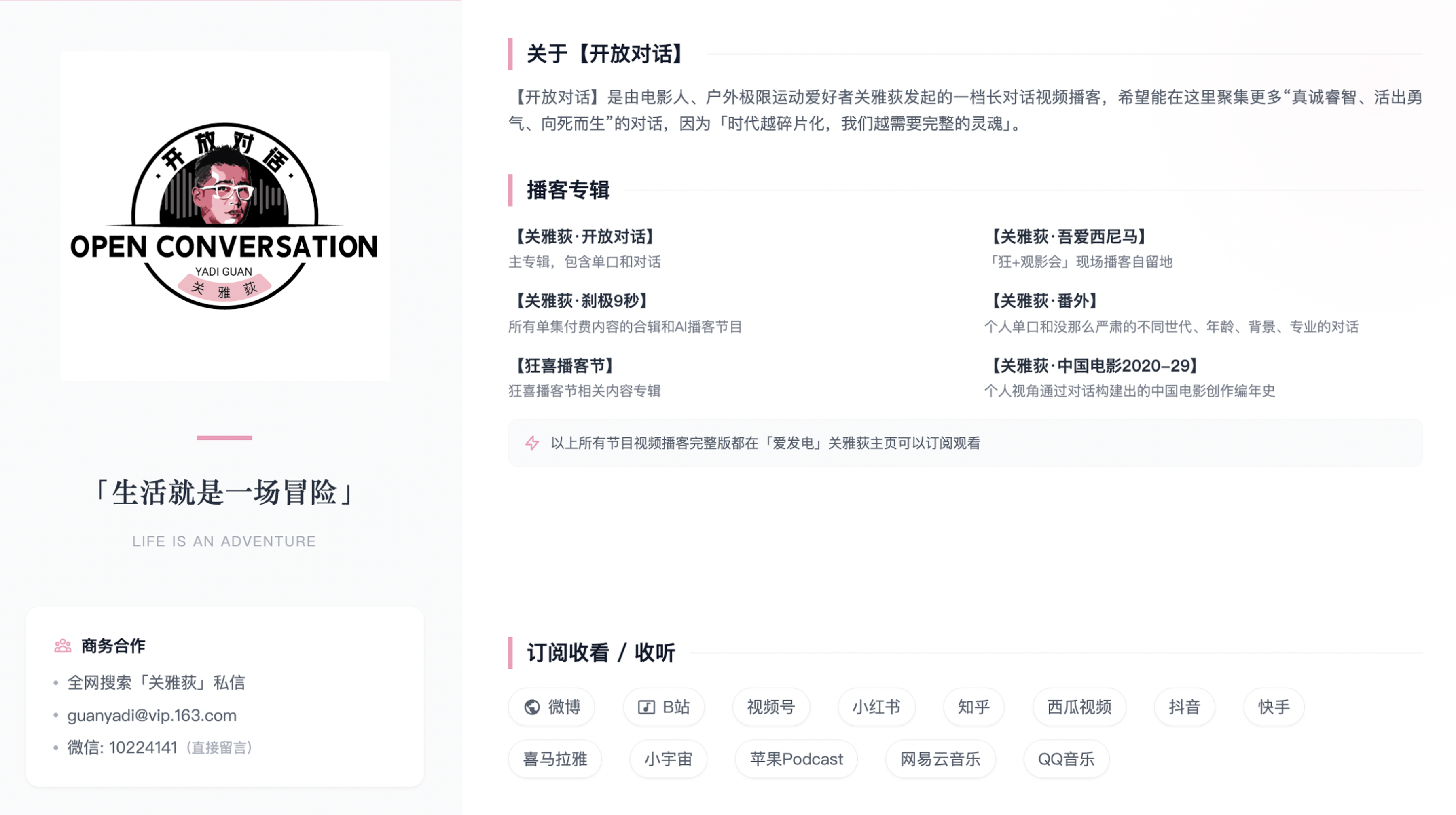Click the guanyadi@vip.163.com email address
The width and height of the screenshot is (1456, 815).
tap(152, 715)
